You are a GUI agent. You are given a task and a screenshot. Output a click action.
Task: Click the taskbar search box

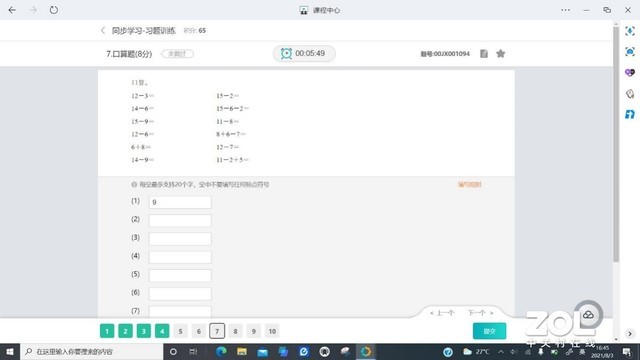[x=91, y=351]
